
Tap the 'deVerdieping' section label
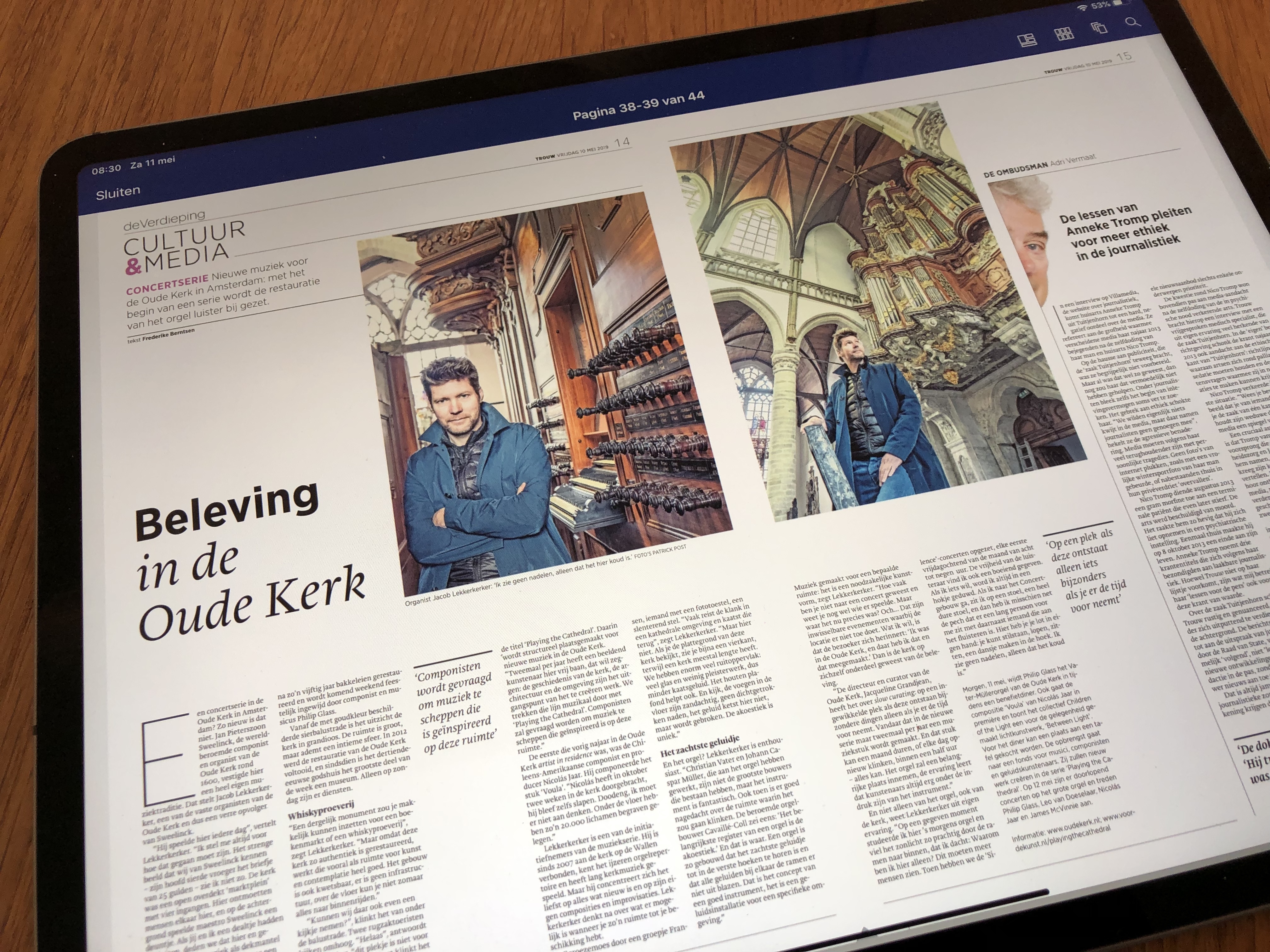[164, 220]
